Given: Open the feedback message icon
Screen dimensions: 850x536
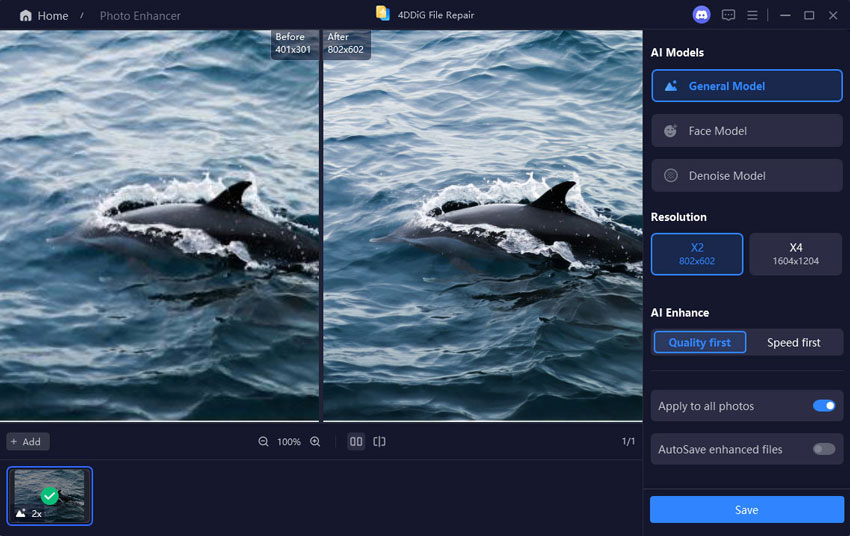Looking at the screenshot, I should (728, 15).
